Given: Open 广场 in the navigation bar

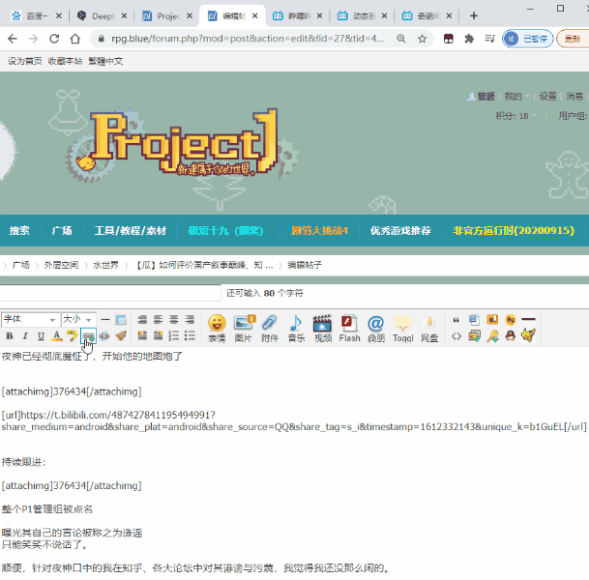Looking at the screenshot, I should pyautogui.click(x=62, y=230).
